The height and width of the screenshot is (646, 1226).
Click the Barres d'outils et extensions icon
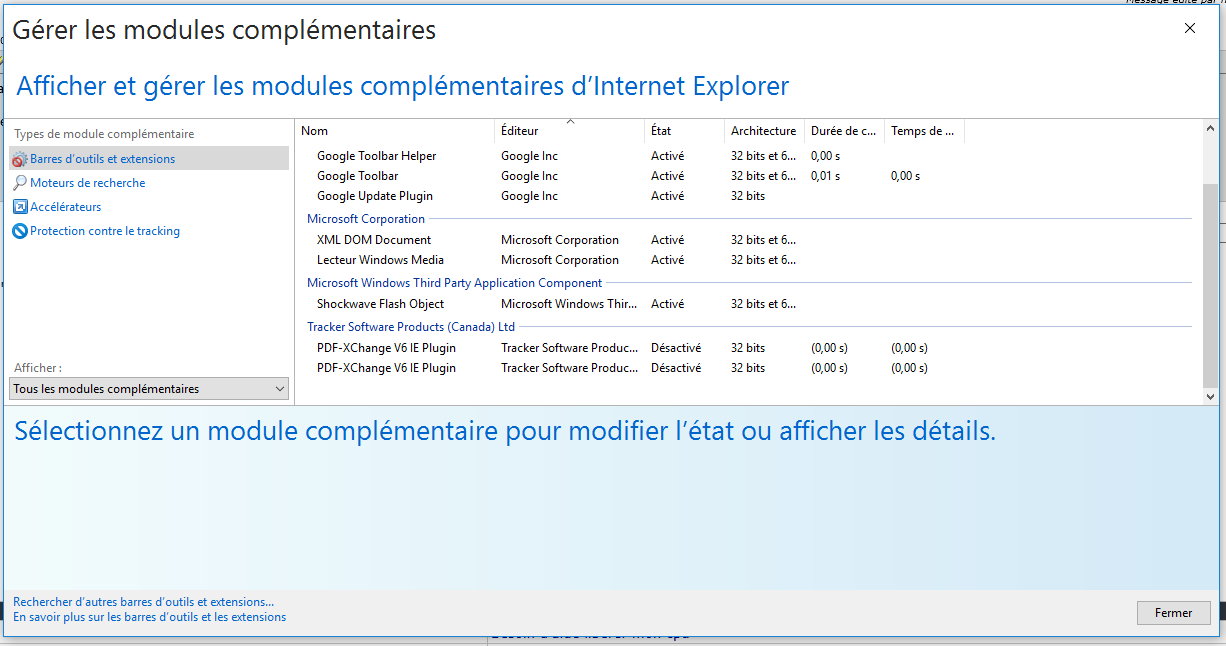[19, 159]
